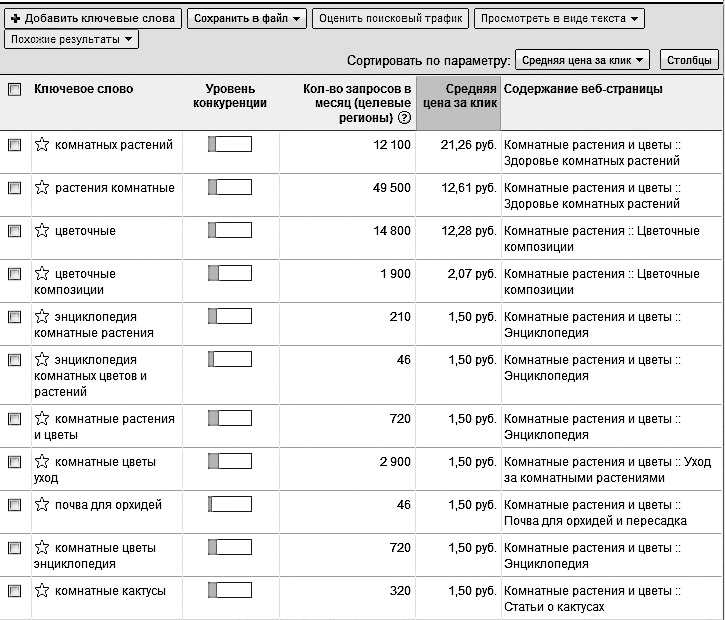
Task: Check the row 'почва для орхидей'
Action: pyautogui.click(x=15, y=505)
